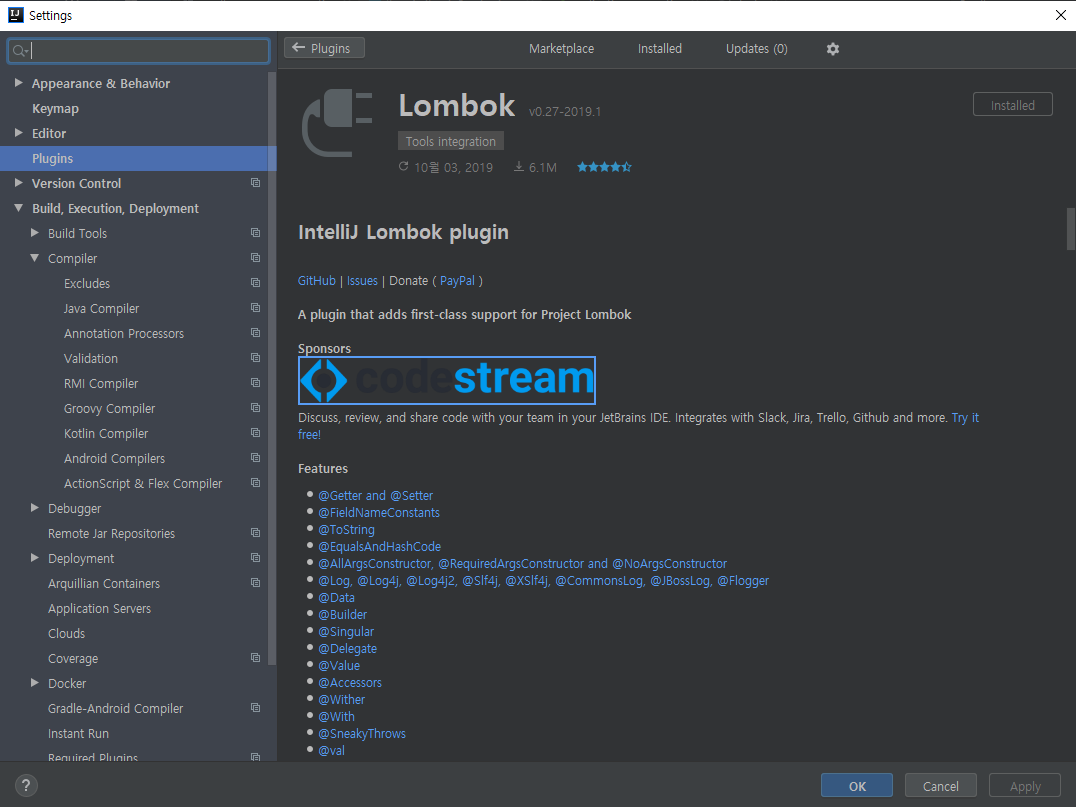Click project-level icon beside Compiler
The height and width of the screenshot is (807, 1076).
255,257
